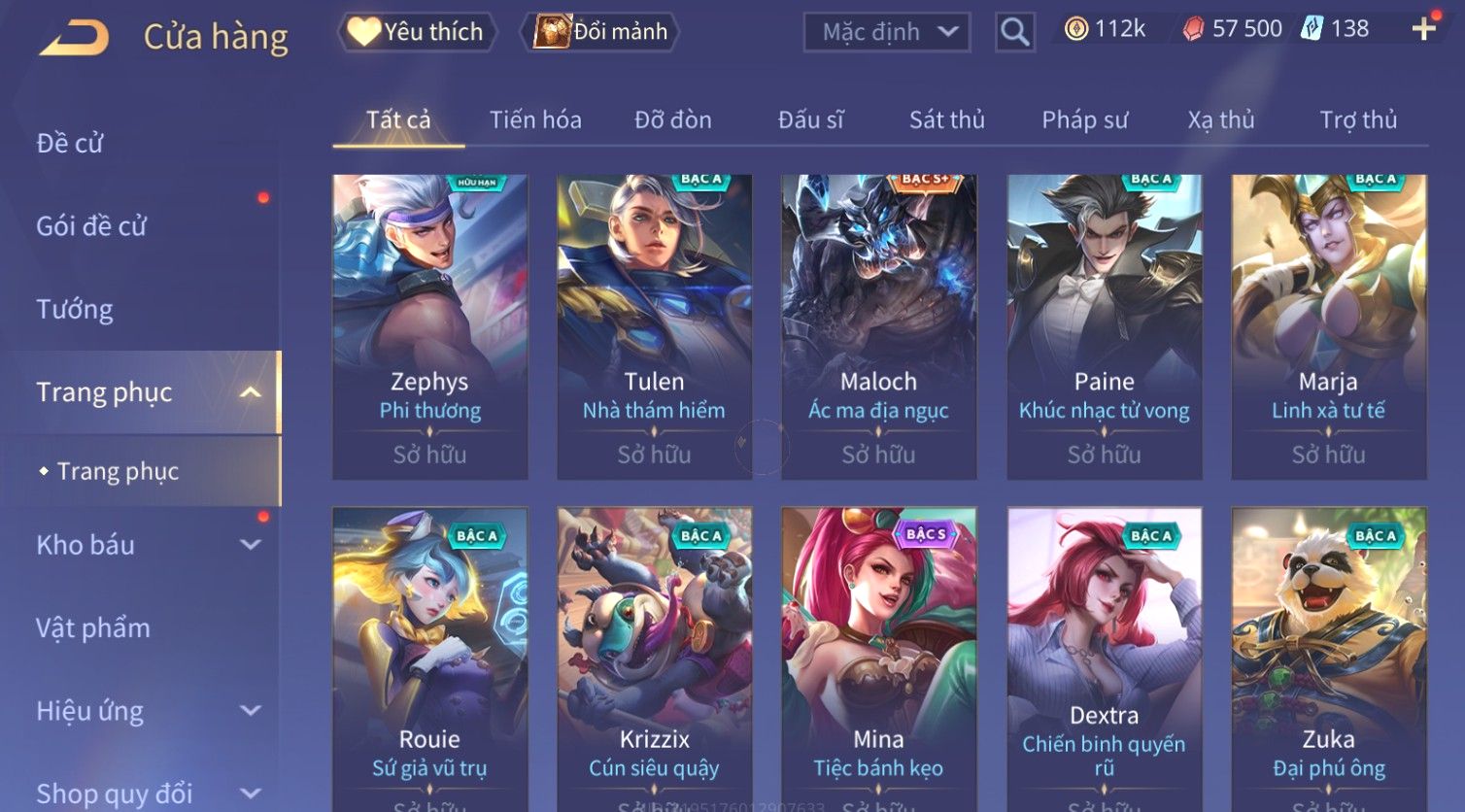Tap the red ruby currency icon
Viewport: 1465px width, 812px height.
[x=1193, y=29]
